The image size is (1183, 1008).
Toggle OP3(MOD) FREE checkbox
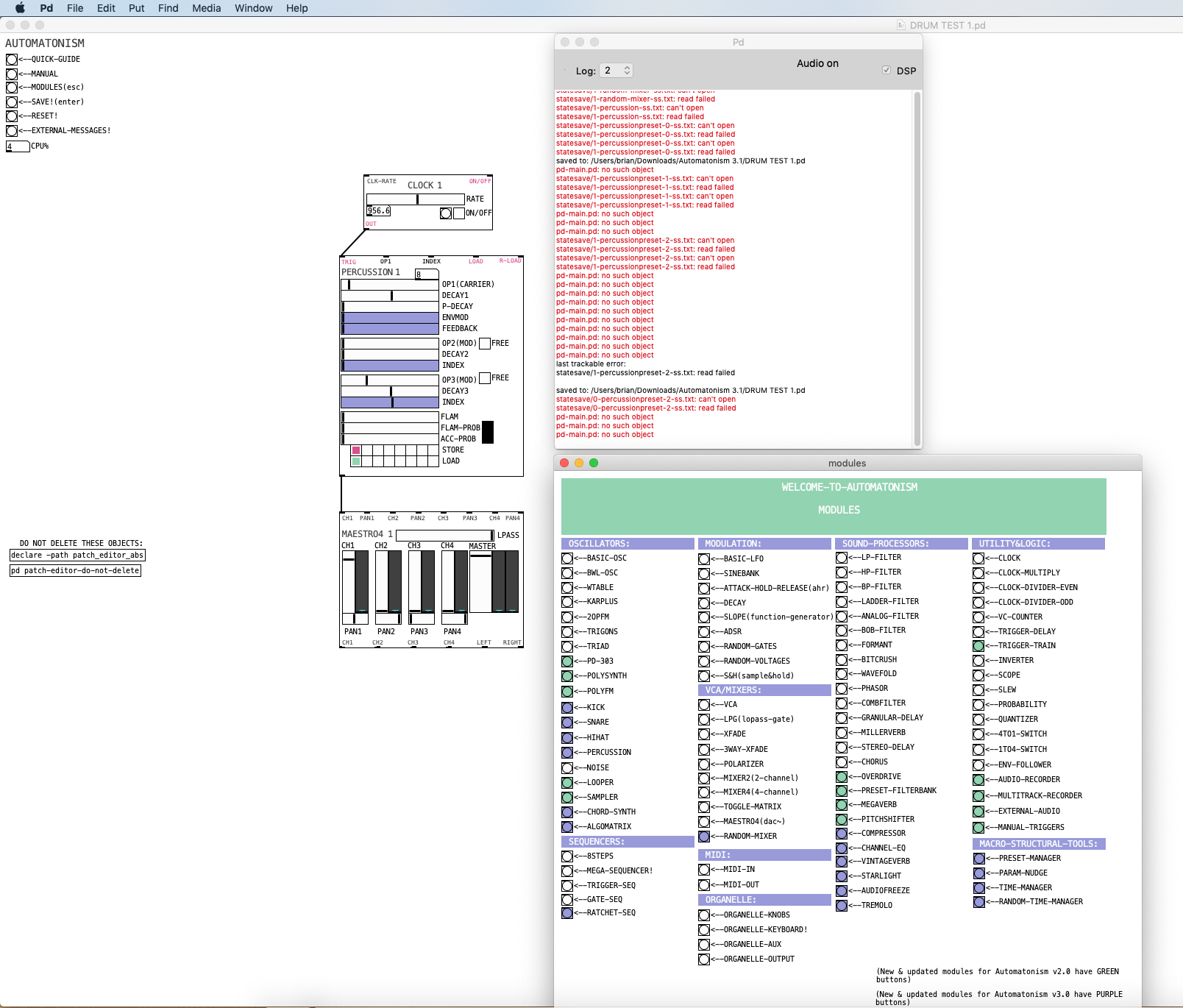click(485, 378)
